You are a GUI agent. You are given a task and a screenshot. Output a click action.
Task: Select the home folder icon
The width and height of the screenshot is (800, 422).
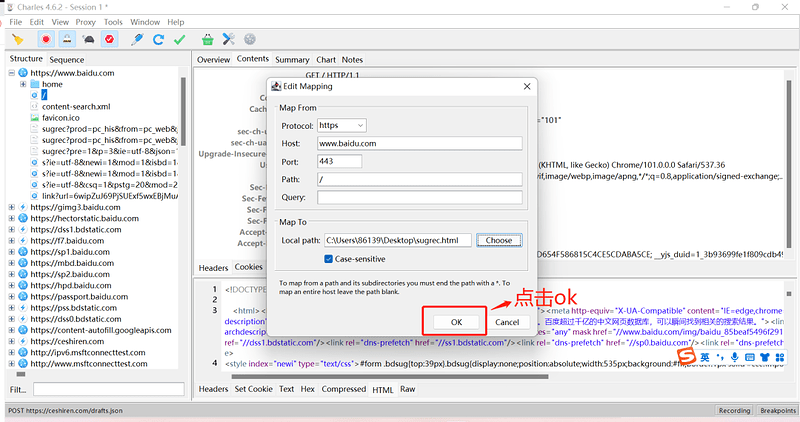point(35,84)
